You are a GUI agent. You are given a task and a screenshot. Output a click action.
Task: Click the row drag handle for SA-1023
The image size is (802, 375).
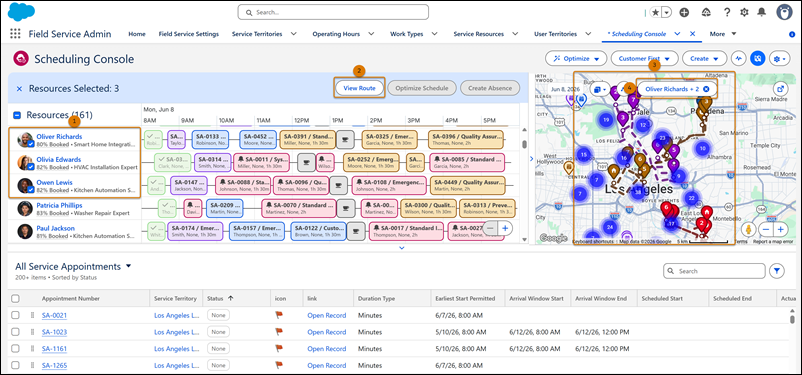[31, 332]
